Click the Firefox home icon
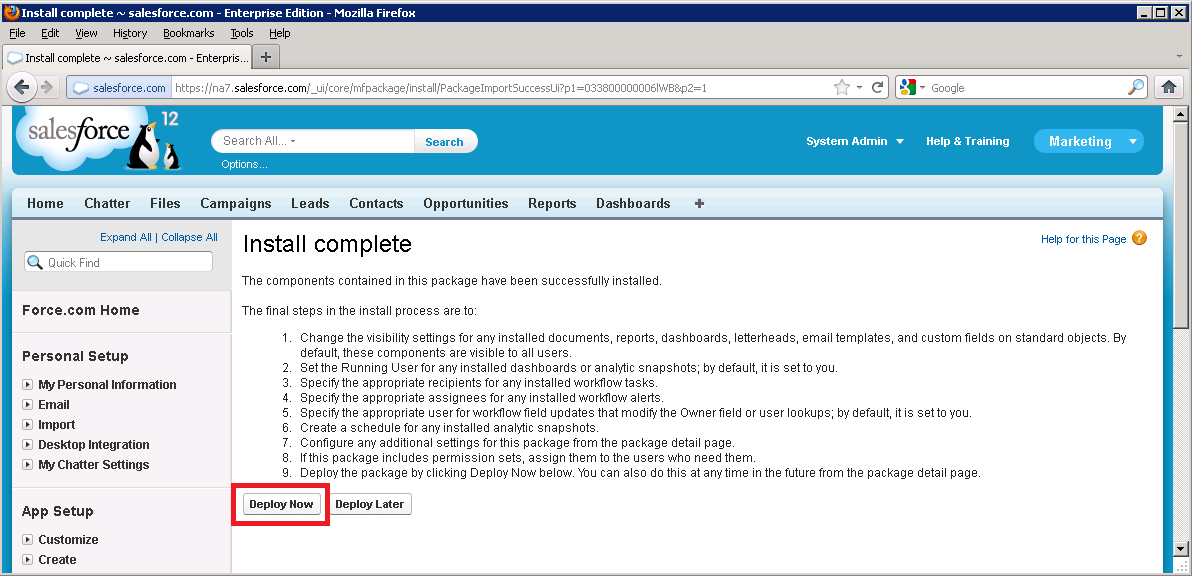Screen dimensions: 1192x576 (1169, 88)
